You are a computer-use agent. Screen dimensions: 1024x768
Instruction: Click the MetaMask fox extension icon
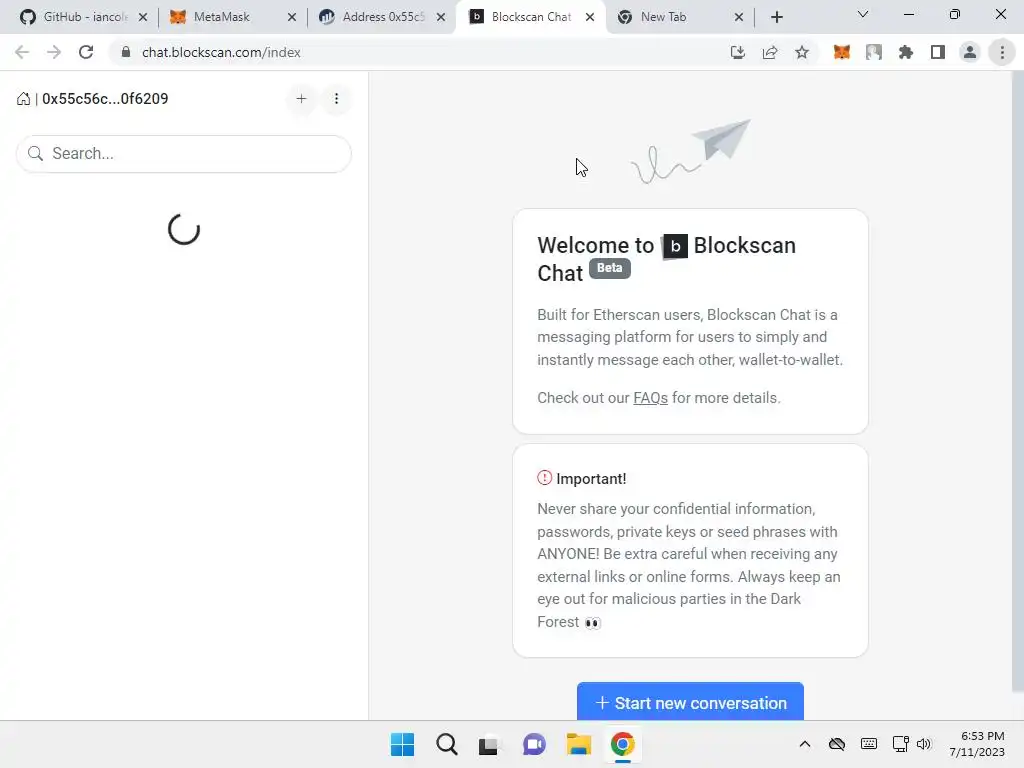[842, 52]
